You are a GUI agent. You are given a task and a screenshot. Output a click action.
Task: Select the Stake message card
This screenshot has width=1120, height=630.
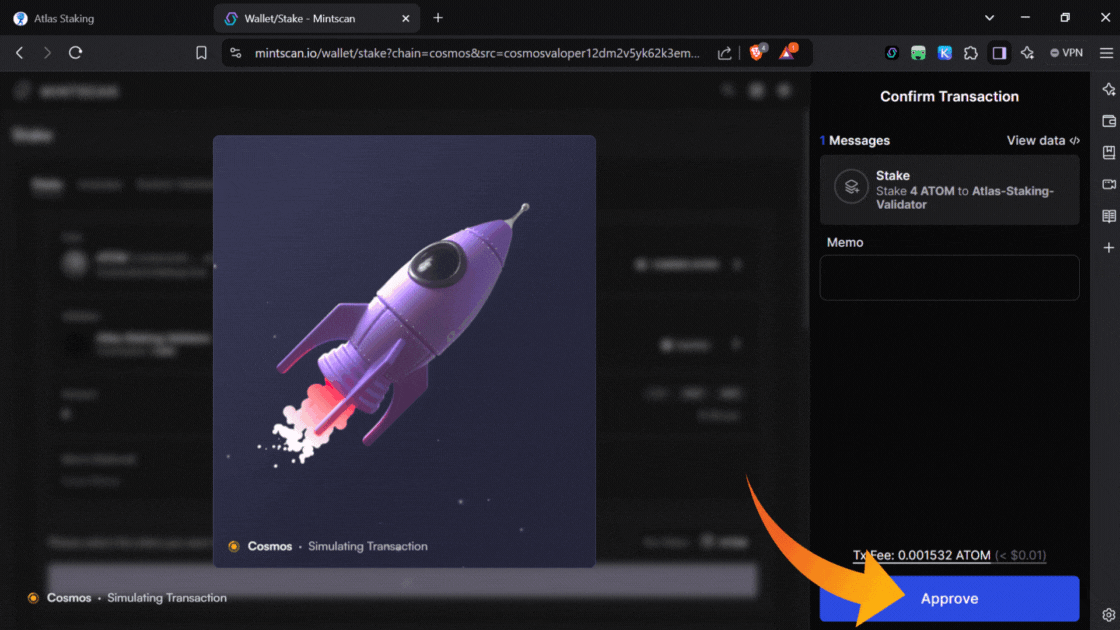point(949,189)
